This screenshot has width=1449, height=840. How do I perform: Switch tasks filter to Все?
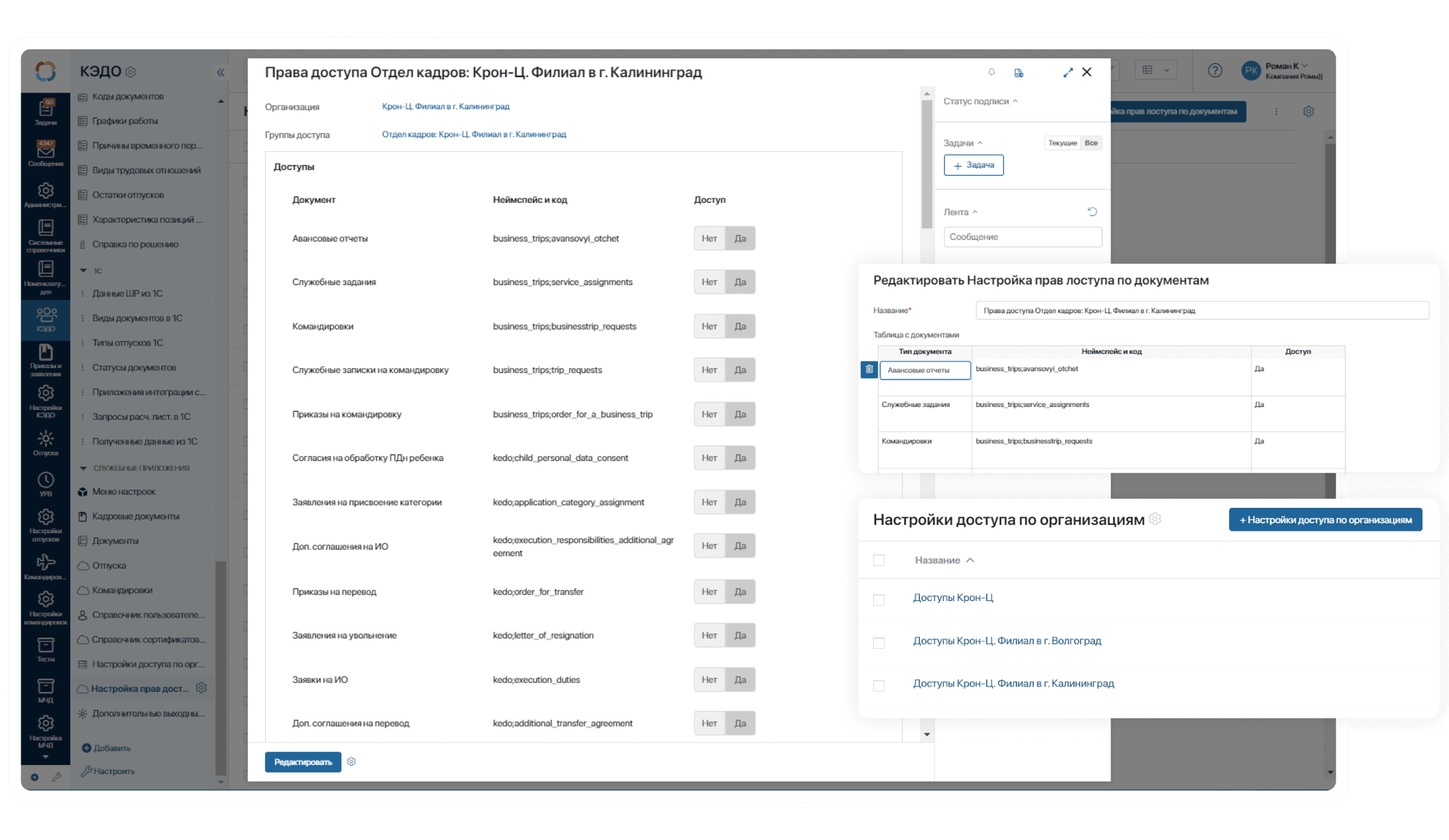click(1090, 143)
